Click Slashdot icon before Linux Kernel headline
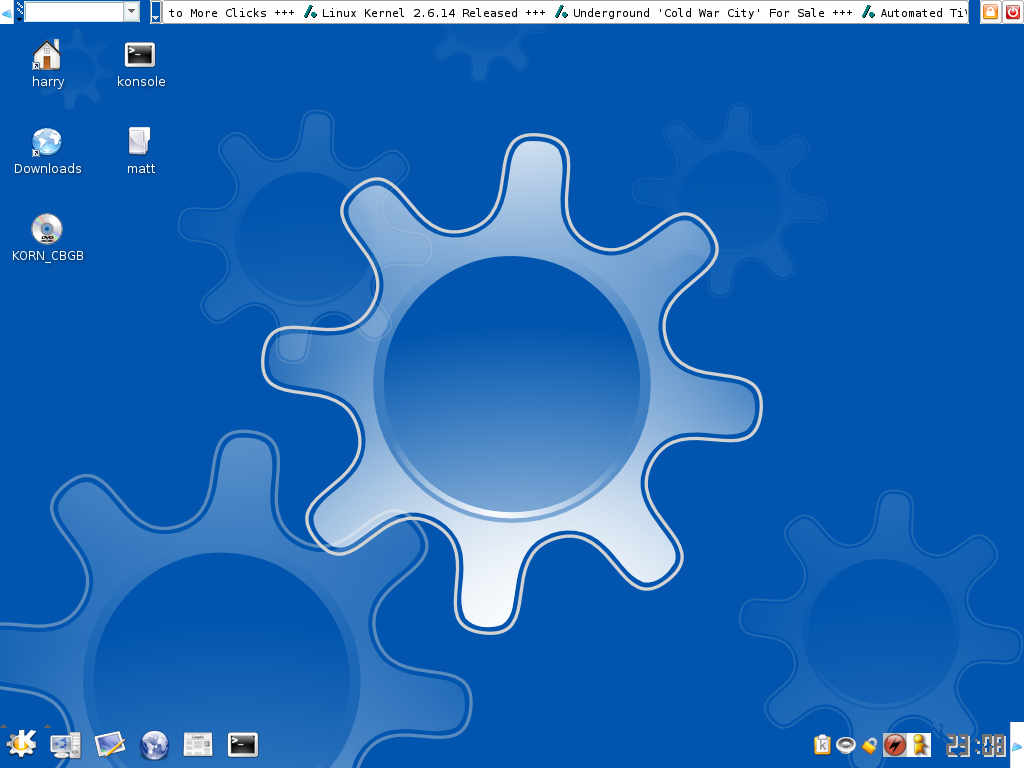This screenshot has height=768, width=1024. (311, 12)
